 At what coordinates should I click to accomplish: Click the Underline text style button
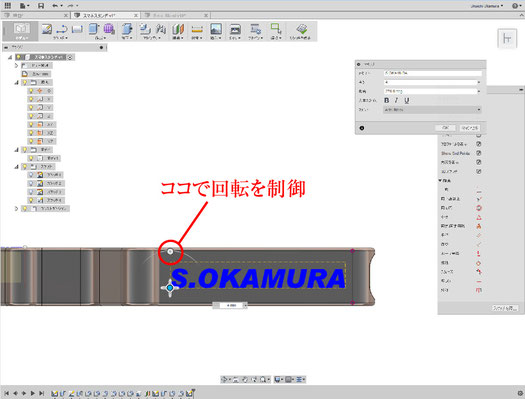click(x=406, y=100)
